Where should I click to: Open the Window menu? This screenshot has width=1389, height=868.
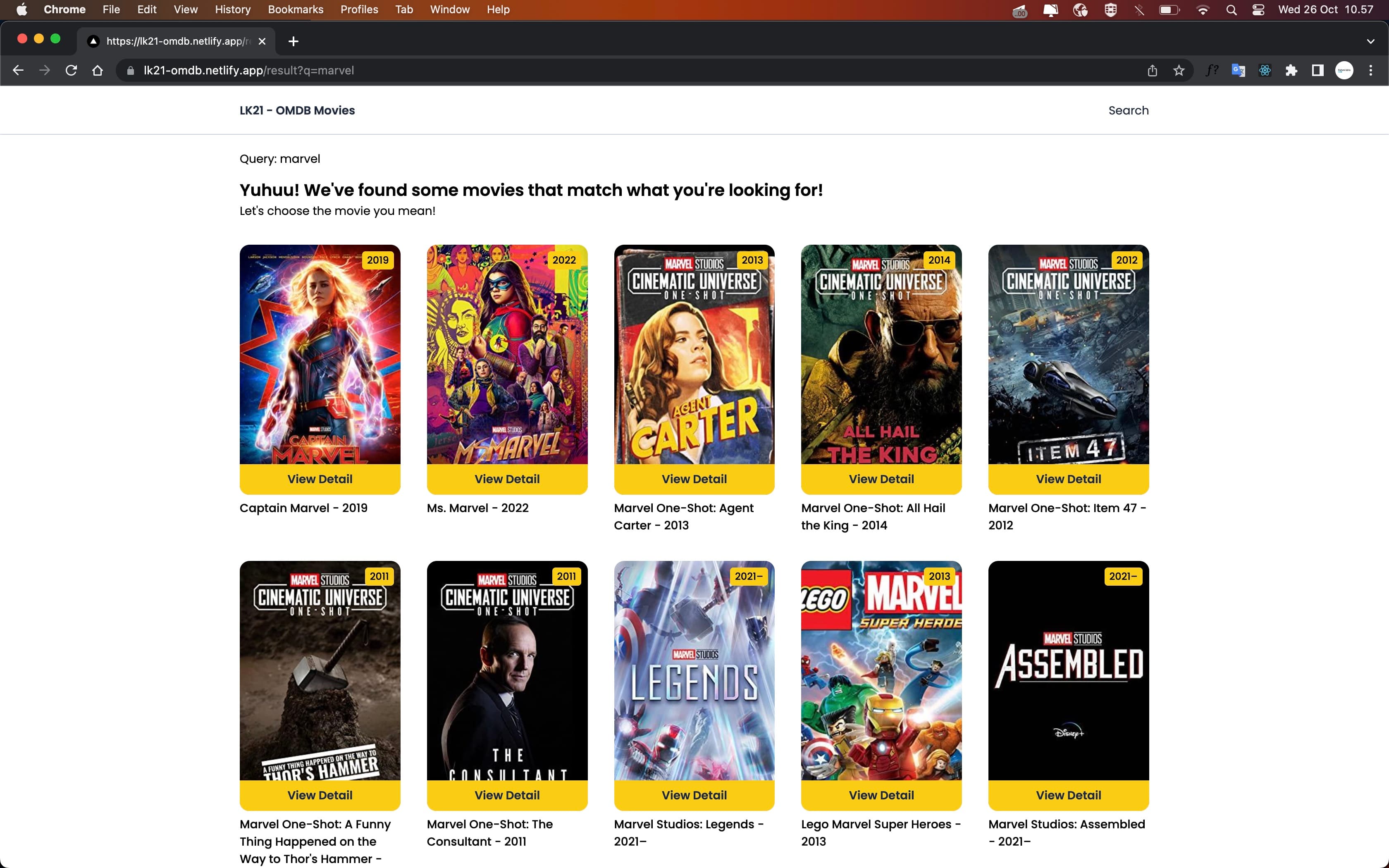coord(449,9)
